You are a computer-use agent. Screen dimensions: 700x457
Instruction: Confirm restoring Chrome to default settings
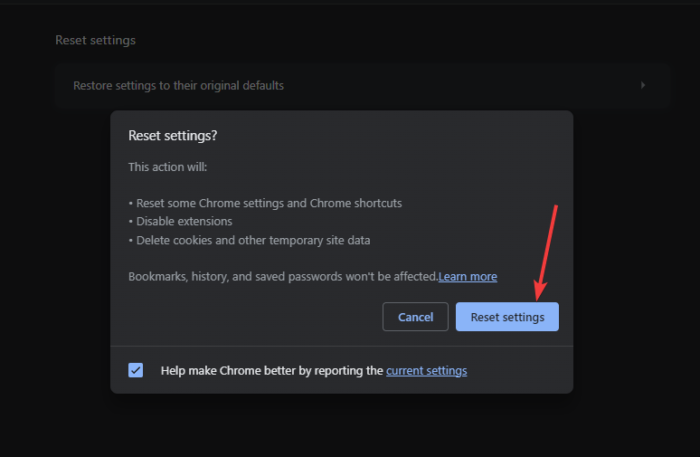point(507,317)
